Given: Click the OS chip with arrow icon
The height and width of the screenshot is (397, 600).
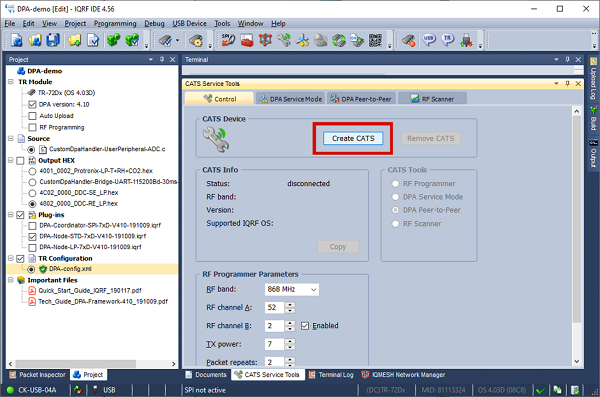Looking at the screenshot, I should (357, 40).
